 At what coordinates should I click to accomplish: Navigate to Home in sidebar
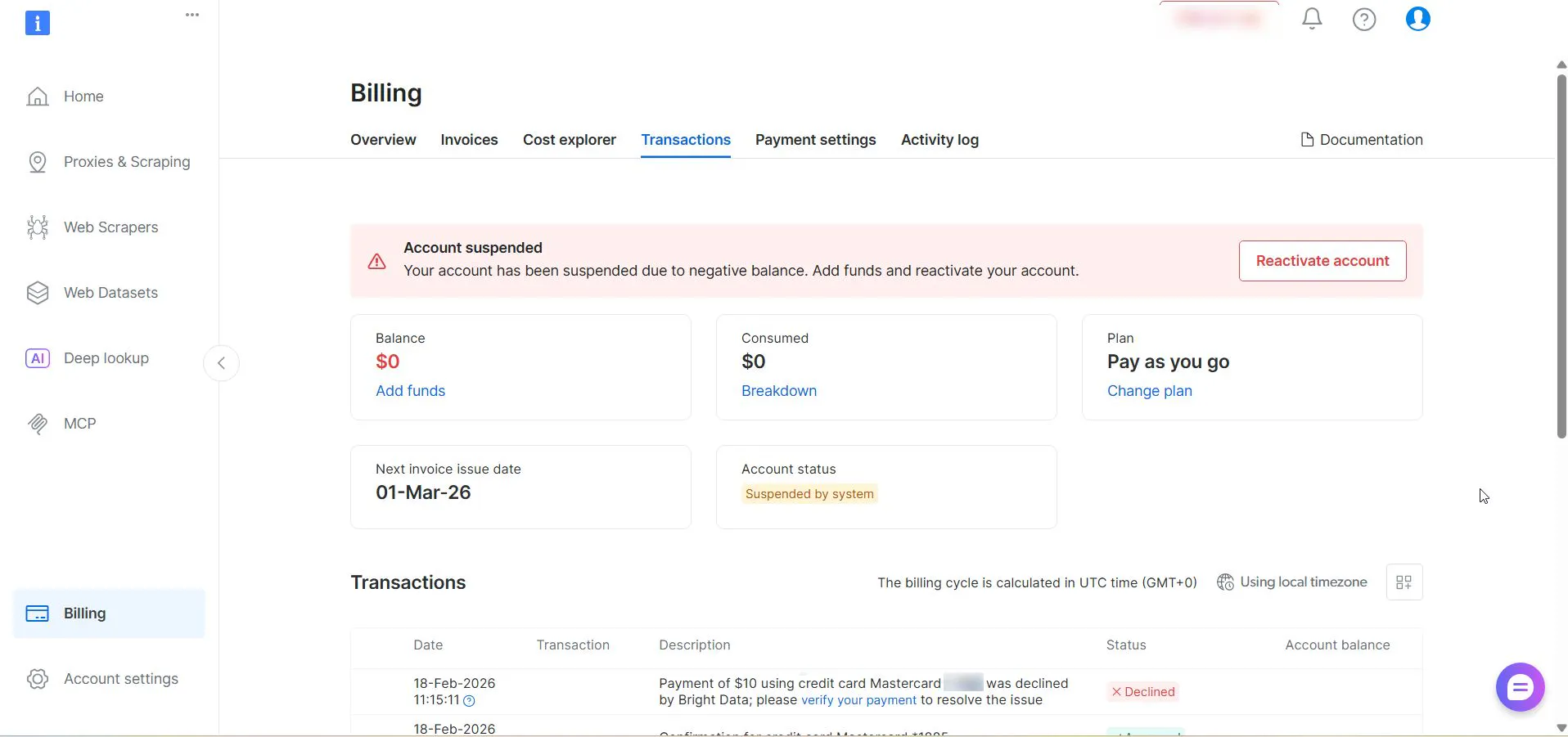[83, 97]
